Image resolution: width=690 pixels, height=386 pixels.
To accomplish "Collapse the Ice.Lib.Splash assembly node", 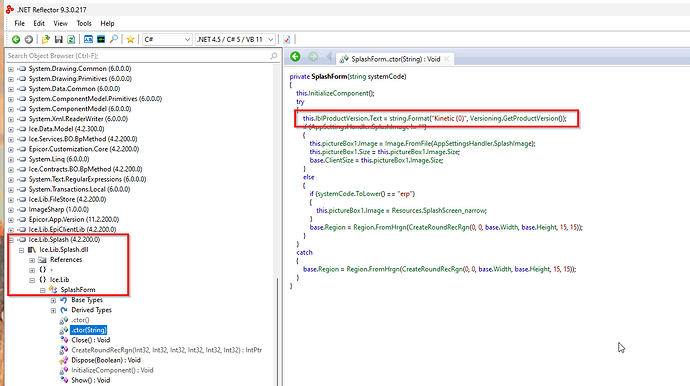I will [11, 240].
